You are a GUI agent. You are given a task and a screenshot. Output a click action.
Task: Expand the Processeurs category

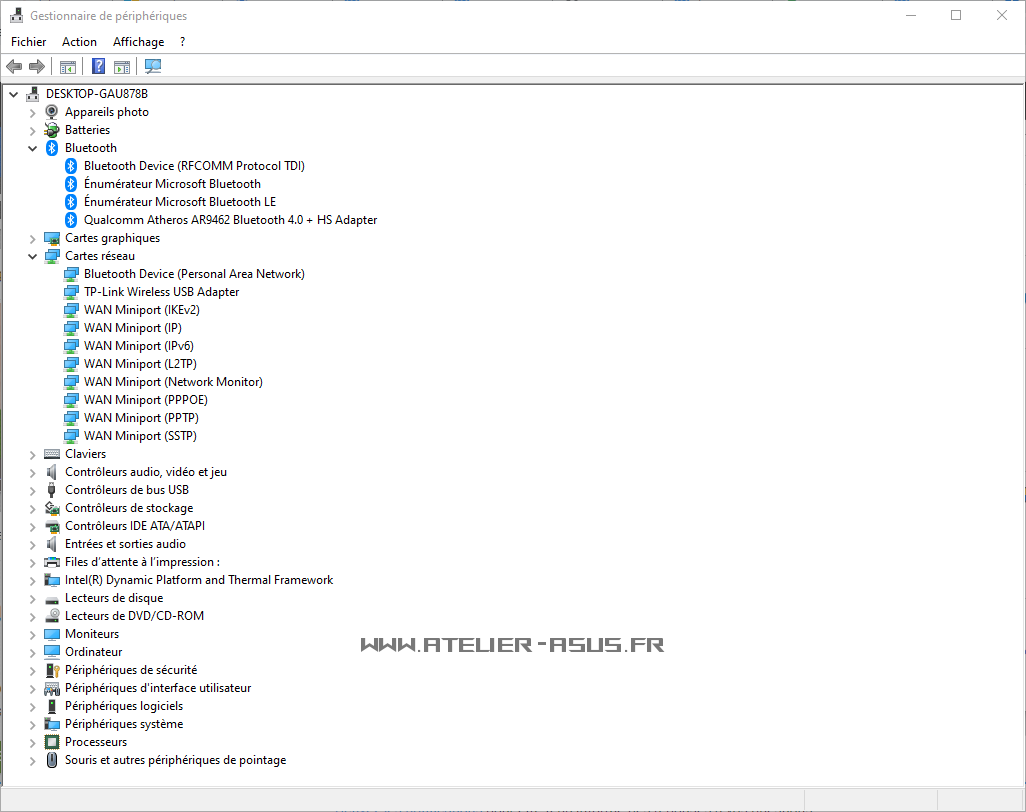[33, 743]
